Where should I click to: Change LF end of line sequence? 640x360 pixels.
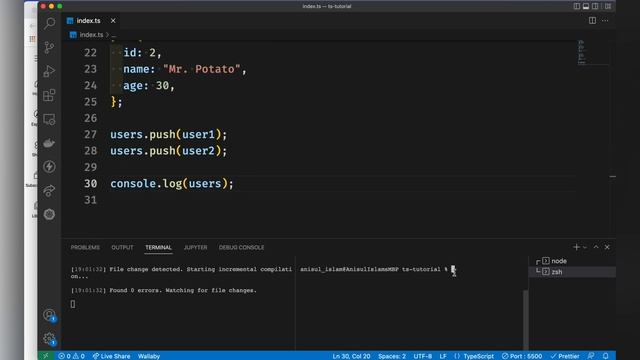(x=443, y=356)
